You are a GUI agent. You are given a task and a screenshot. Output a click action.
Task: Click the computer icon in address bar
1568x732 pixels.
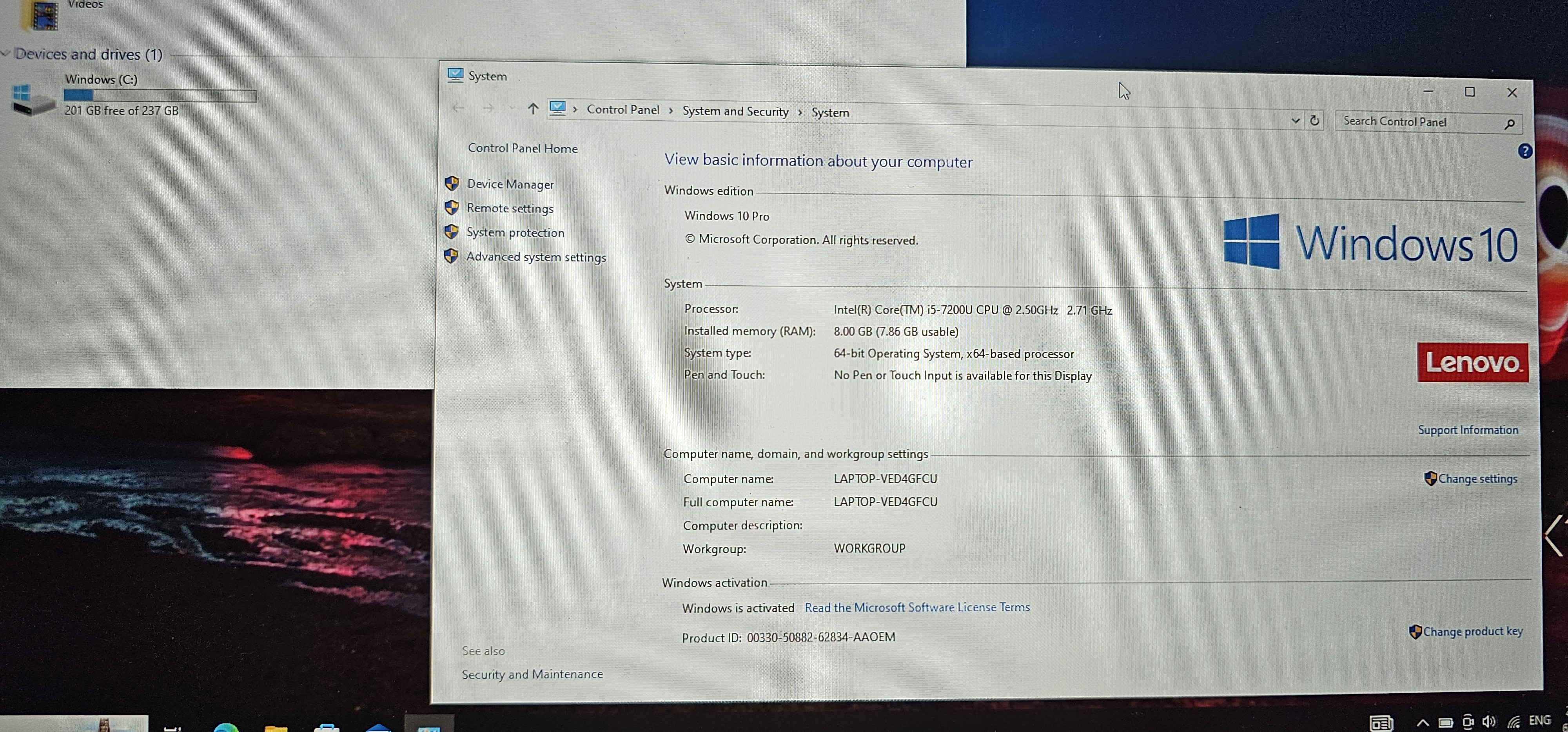[557, 108]
